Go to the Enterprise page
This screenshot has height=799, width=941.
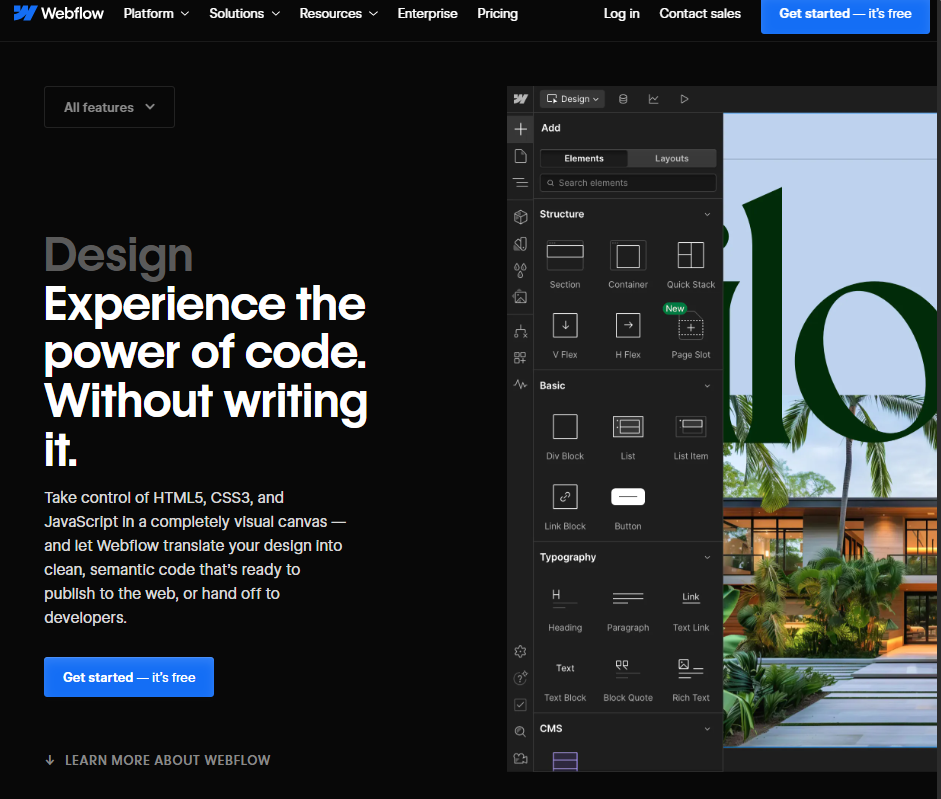pyautogui.click(x=427, y=13)
